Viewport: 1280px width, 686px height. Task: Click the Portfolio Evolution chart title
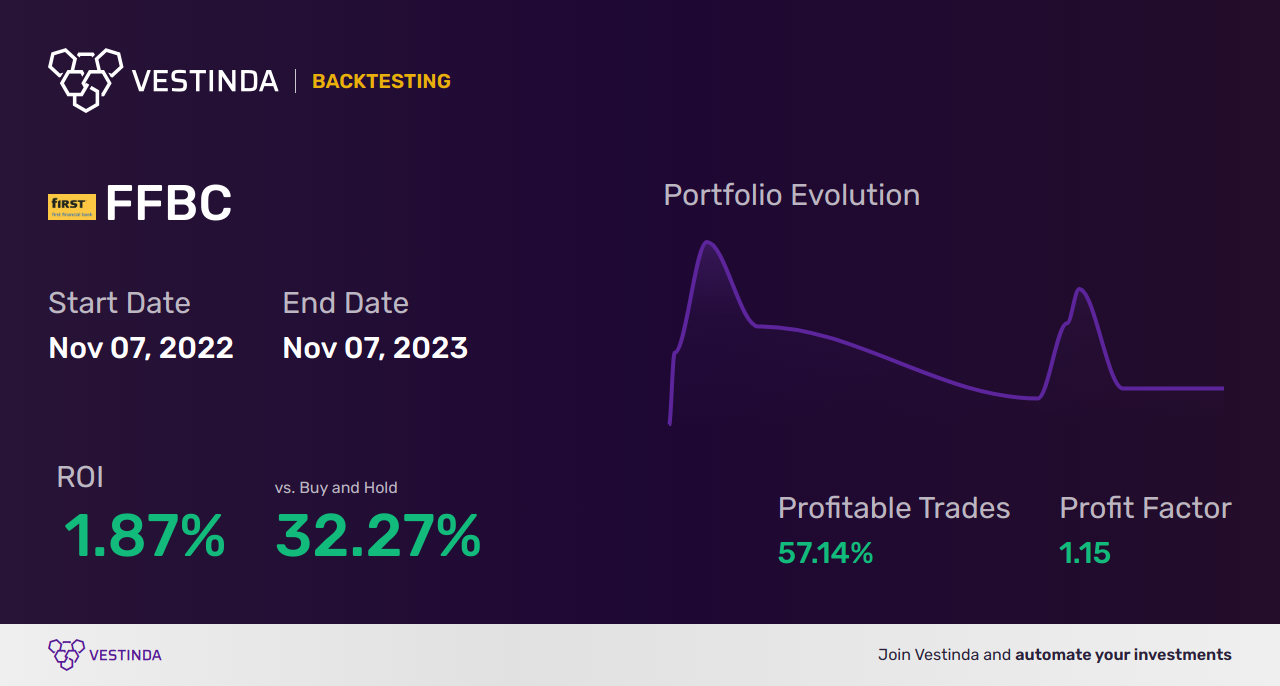tap(791, 195)
